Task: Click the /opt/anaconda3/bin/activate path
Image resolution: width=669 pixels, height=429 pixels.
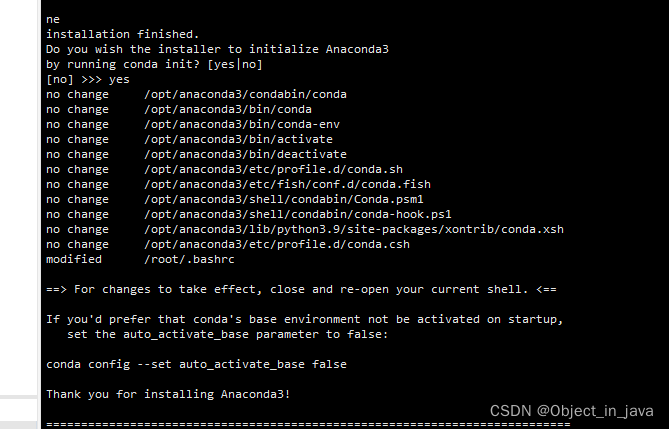Action: click(x=239, y=139)
